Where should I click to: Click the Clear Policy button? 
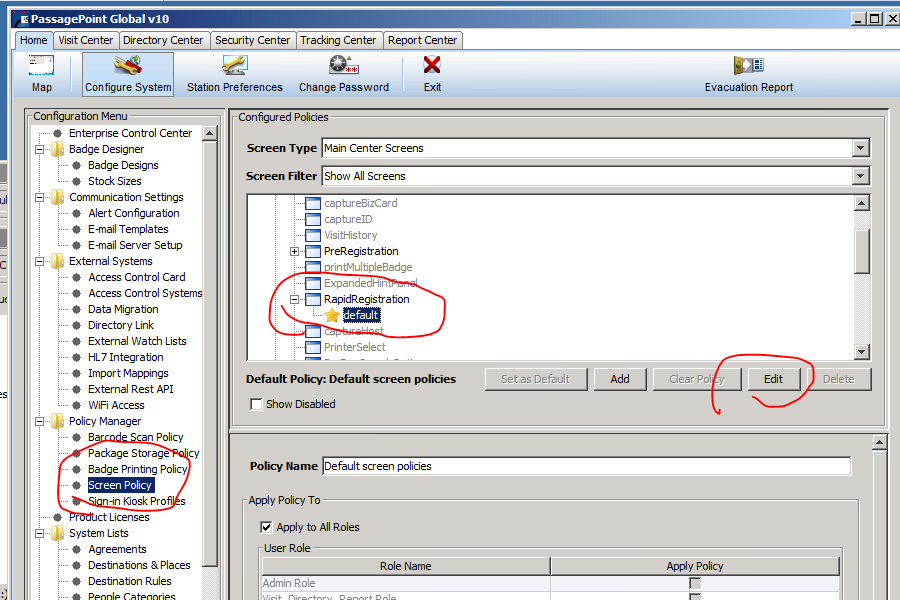(x=697, y=380)
